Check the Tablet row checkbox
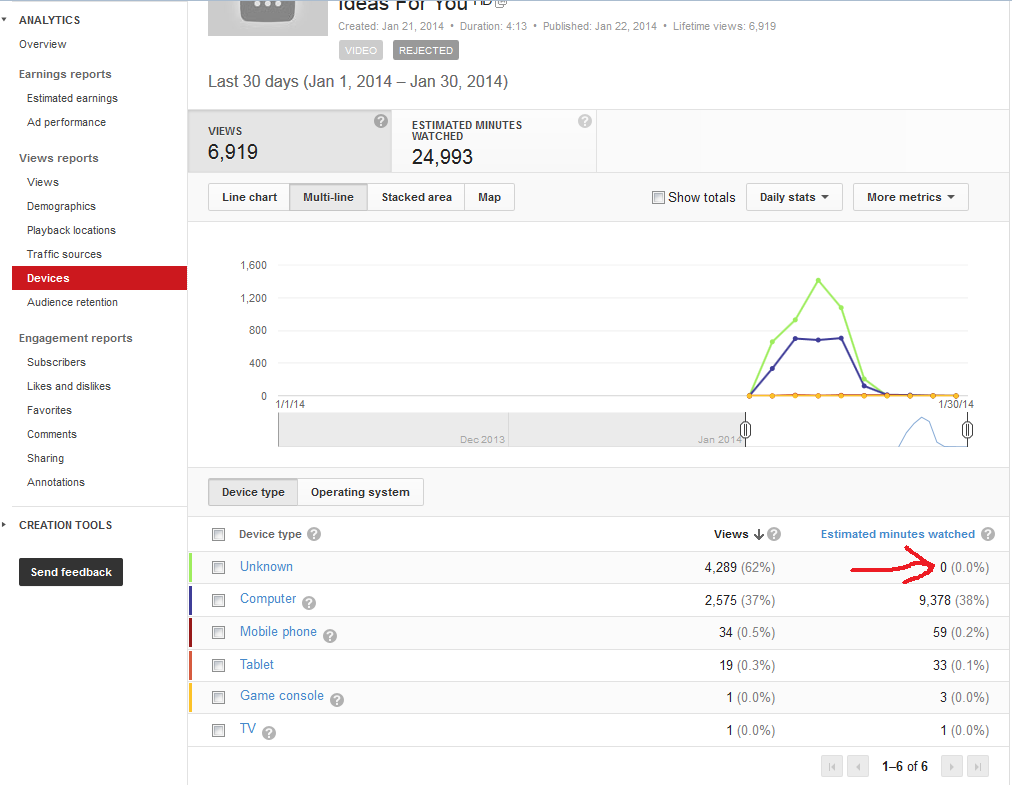This screenshot has width=1012, height=785. pos(219,666)
